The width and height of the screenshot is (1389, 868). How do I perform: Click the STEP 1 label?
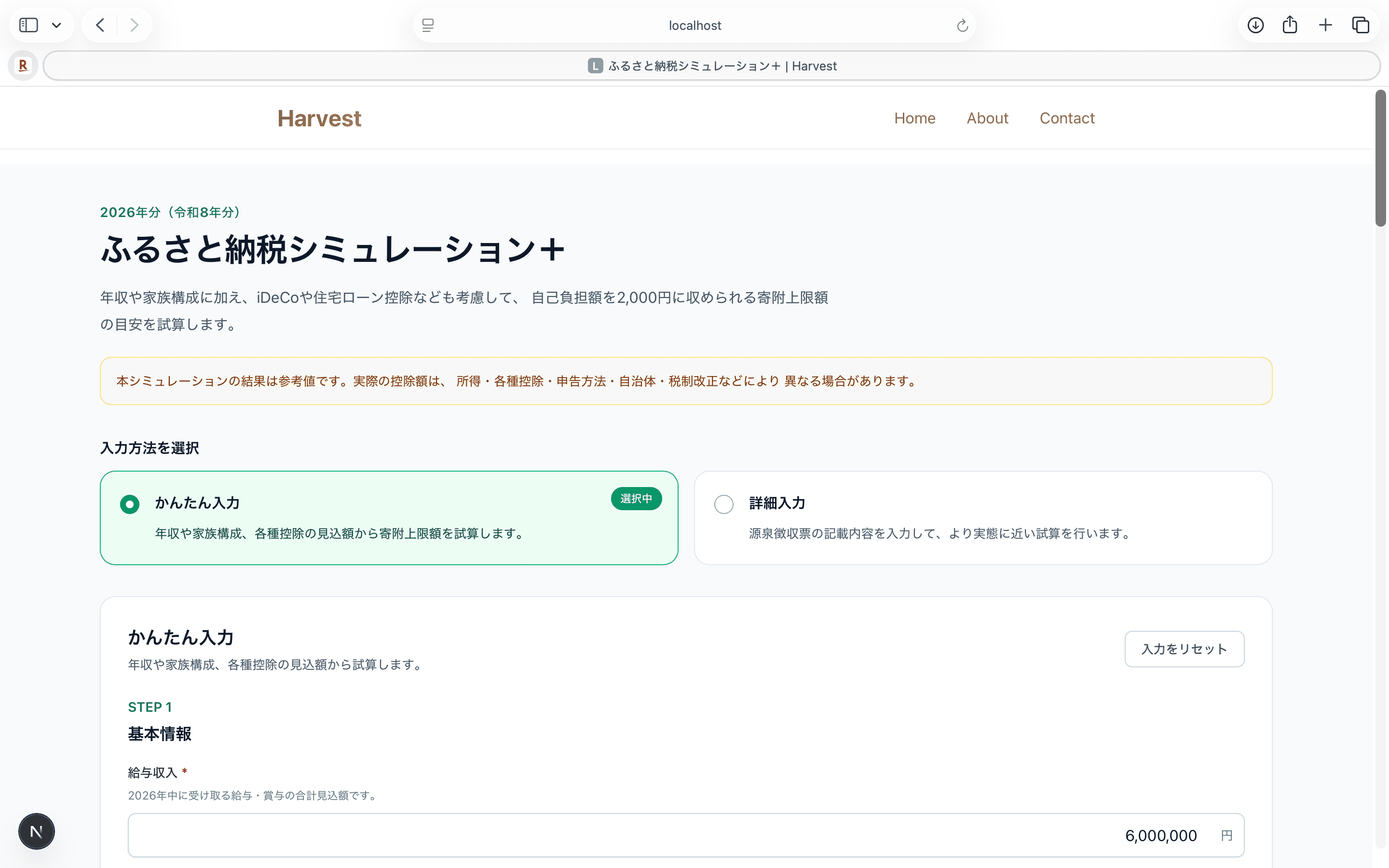click(150, 706)
